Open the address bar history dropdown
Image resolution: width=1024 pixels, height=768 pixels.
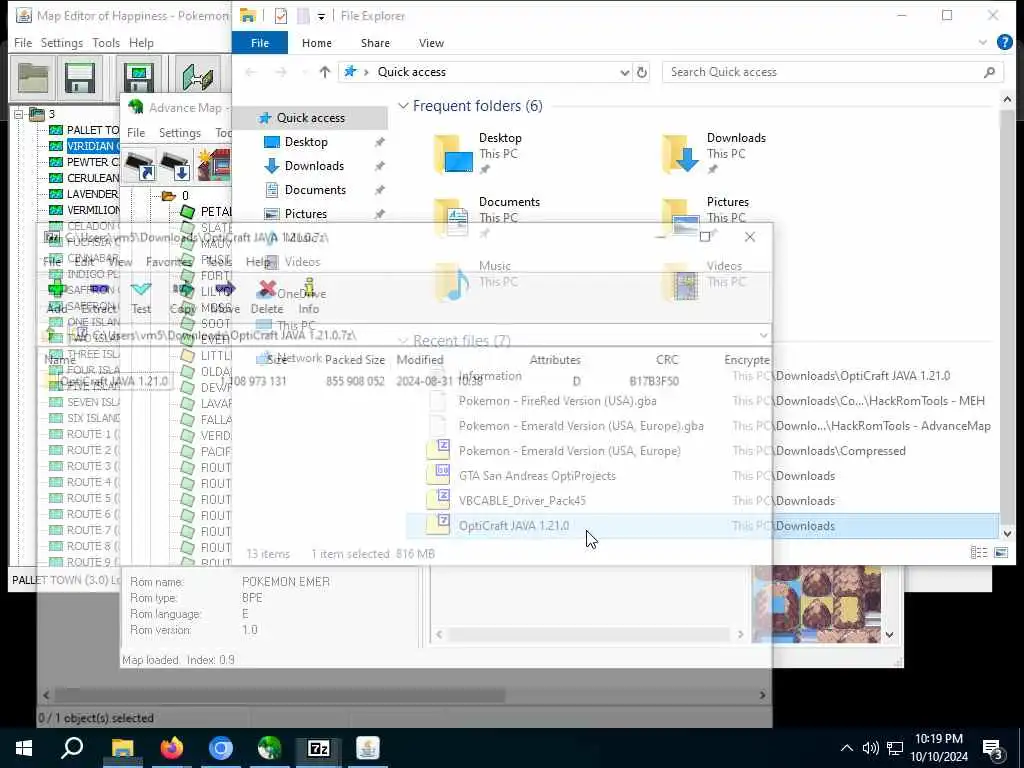pyautogui.click(x=624, y=72)
